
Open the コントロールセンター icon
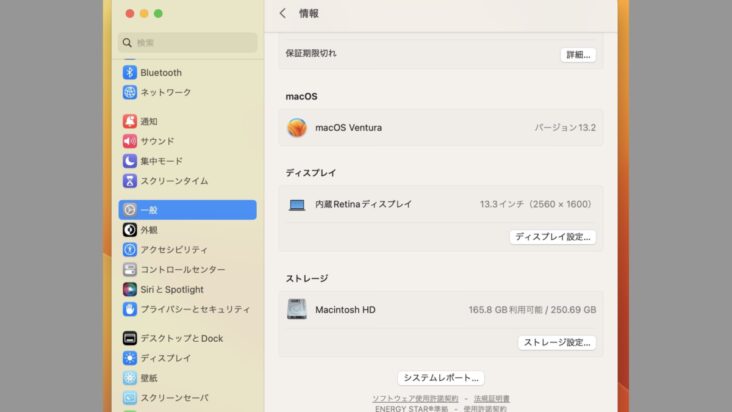pos(130,269)
